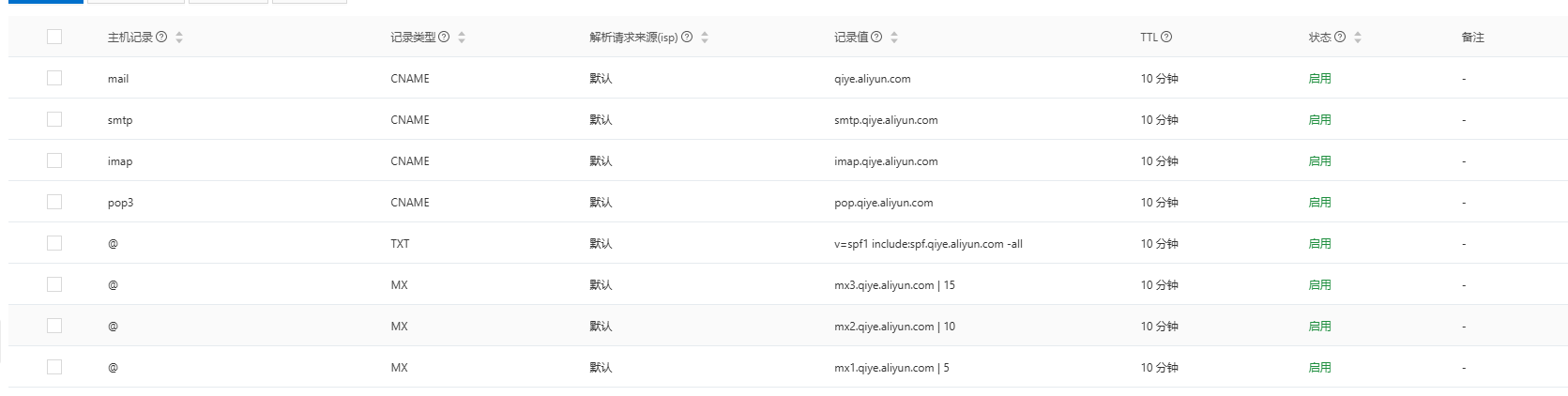The width and height of the screenshot is (1568, 396).
Task: Sort by 解析请求来源(isp) sort arrows
Action: pos(705,38)
